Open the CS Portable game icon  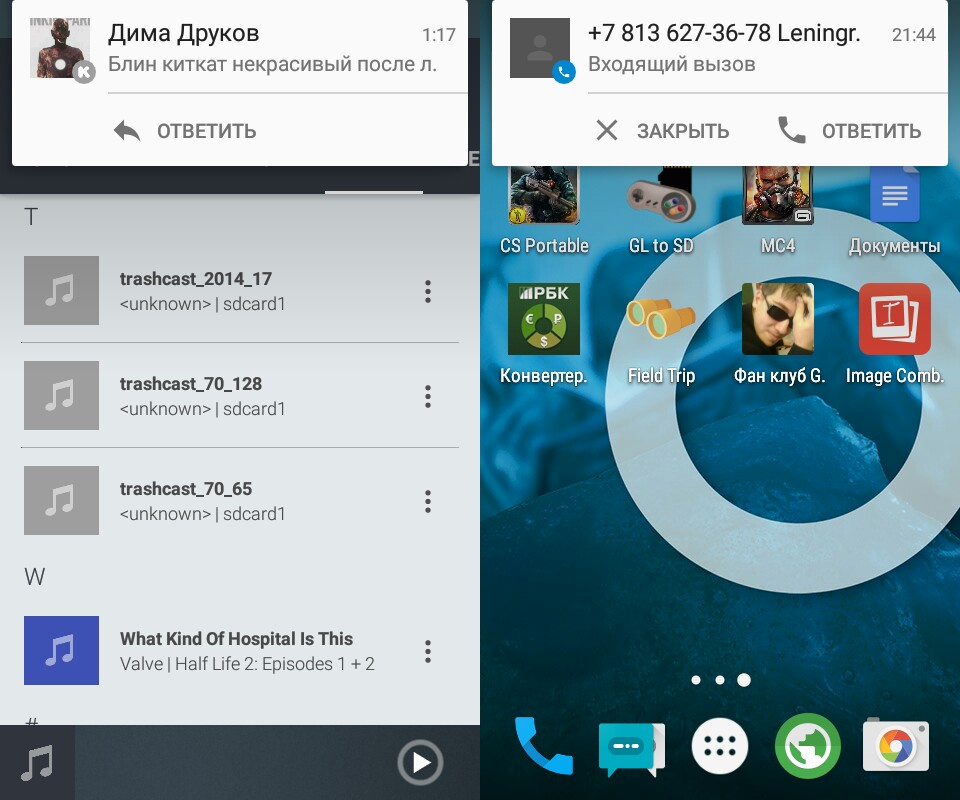pyautogui.click(x=544, y=196)
